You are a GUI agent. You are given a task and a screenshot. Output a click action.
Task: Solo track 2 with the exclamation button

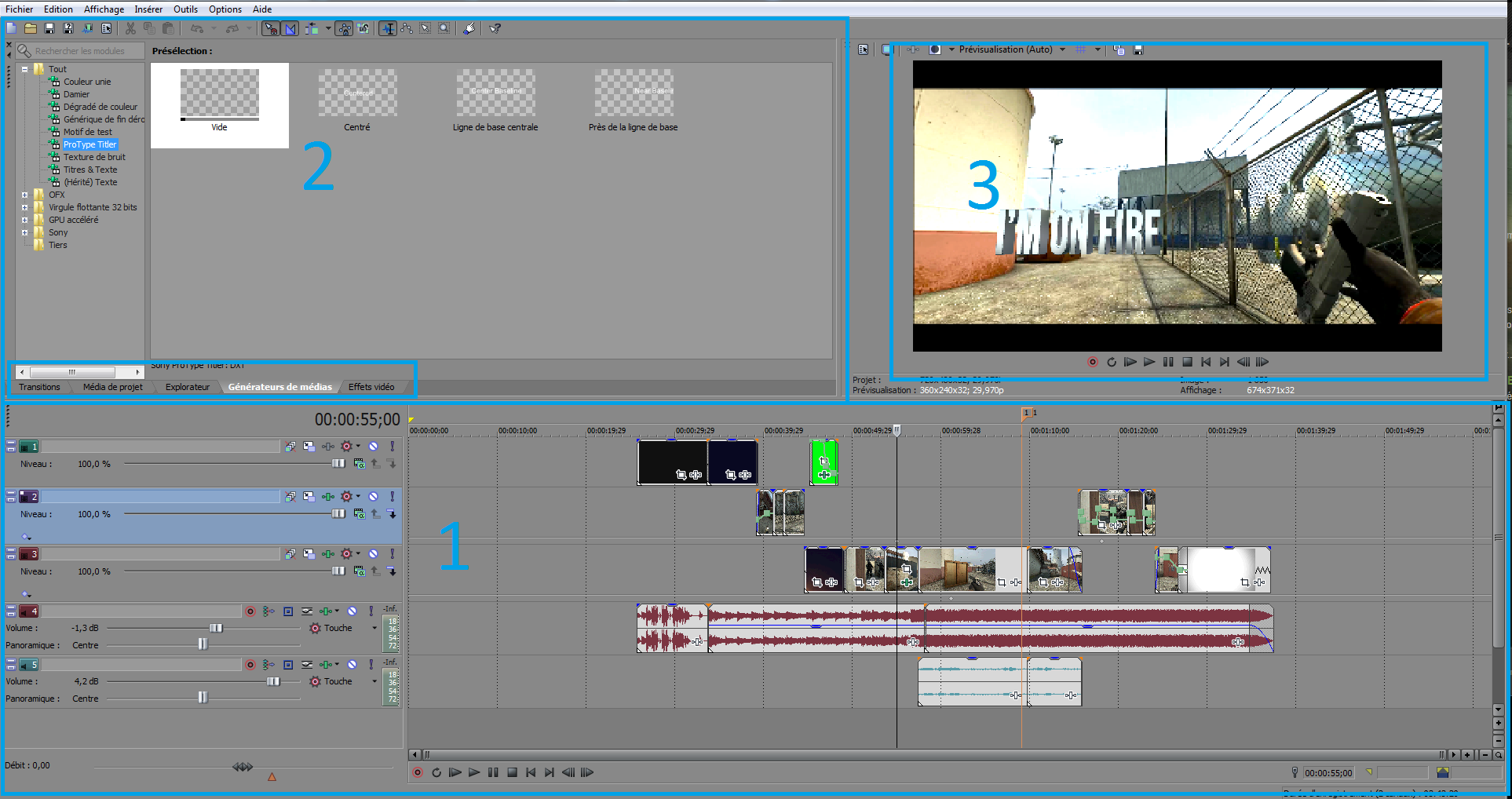click(392, 496)
